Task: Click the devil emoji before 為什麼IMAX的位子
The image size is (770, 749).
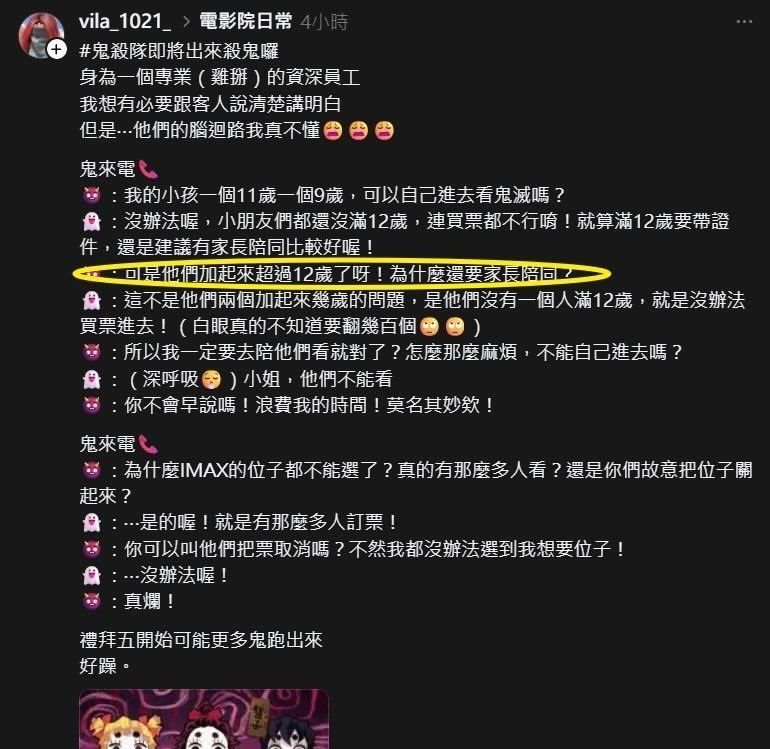Action: [92, 471]
